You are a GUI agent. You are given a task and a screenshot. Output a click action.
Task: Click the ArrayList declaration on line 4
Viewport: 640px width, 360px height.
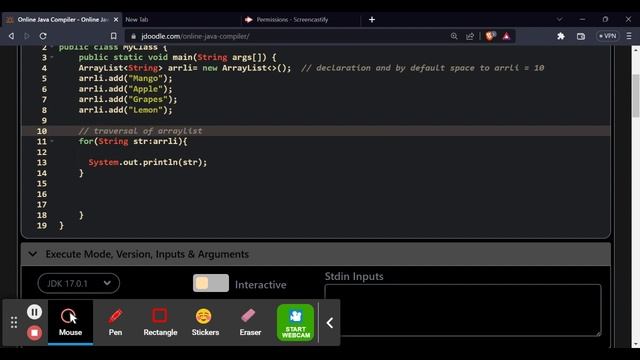pyautogui.click(x=185, y=68)
